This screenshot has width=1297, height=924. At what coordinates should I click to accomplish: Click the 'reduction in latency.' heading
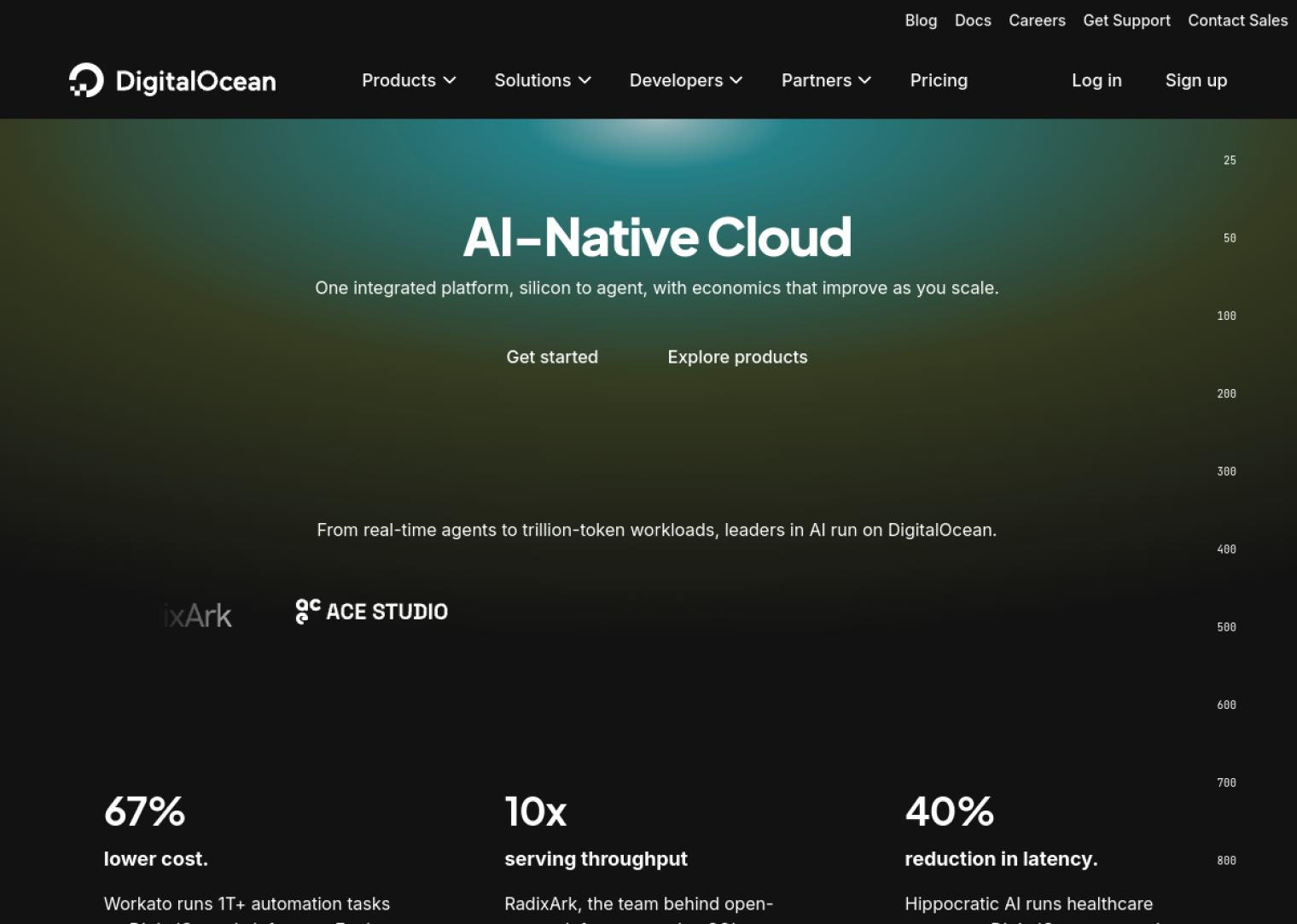point(1001,859)
